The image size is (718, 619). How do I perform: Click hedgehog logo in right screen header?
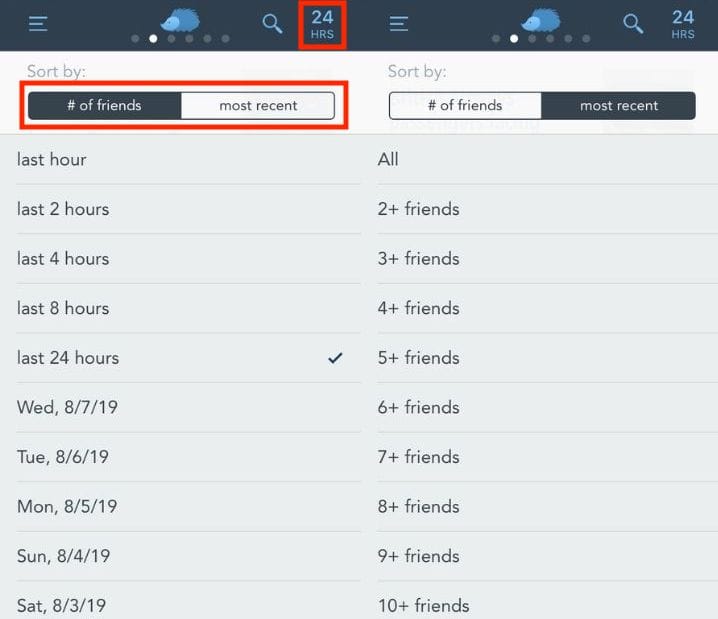[541, 19]
